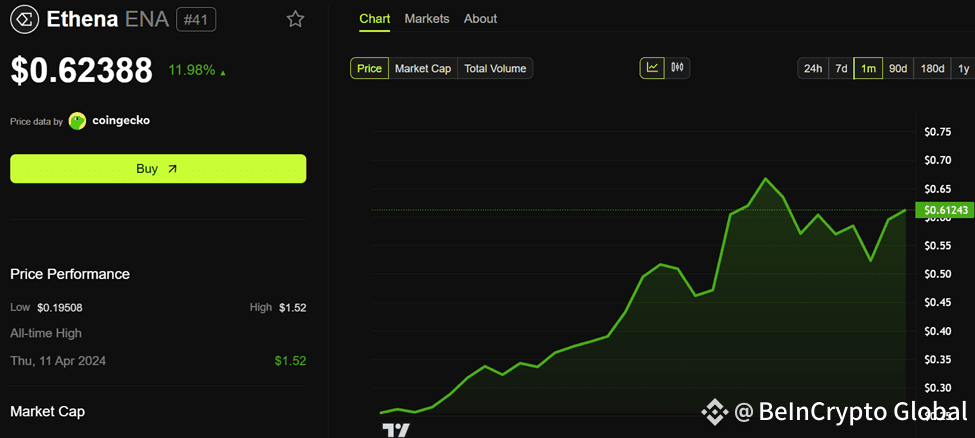Click the High value next to Low
The height and width of the screenshot is (438, 975).
(x=292, y=307)
